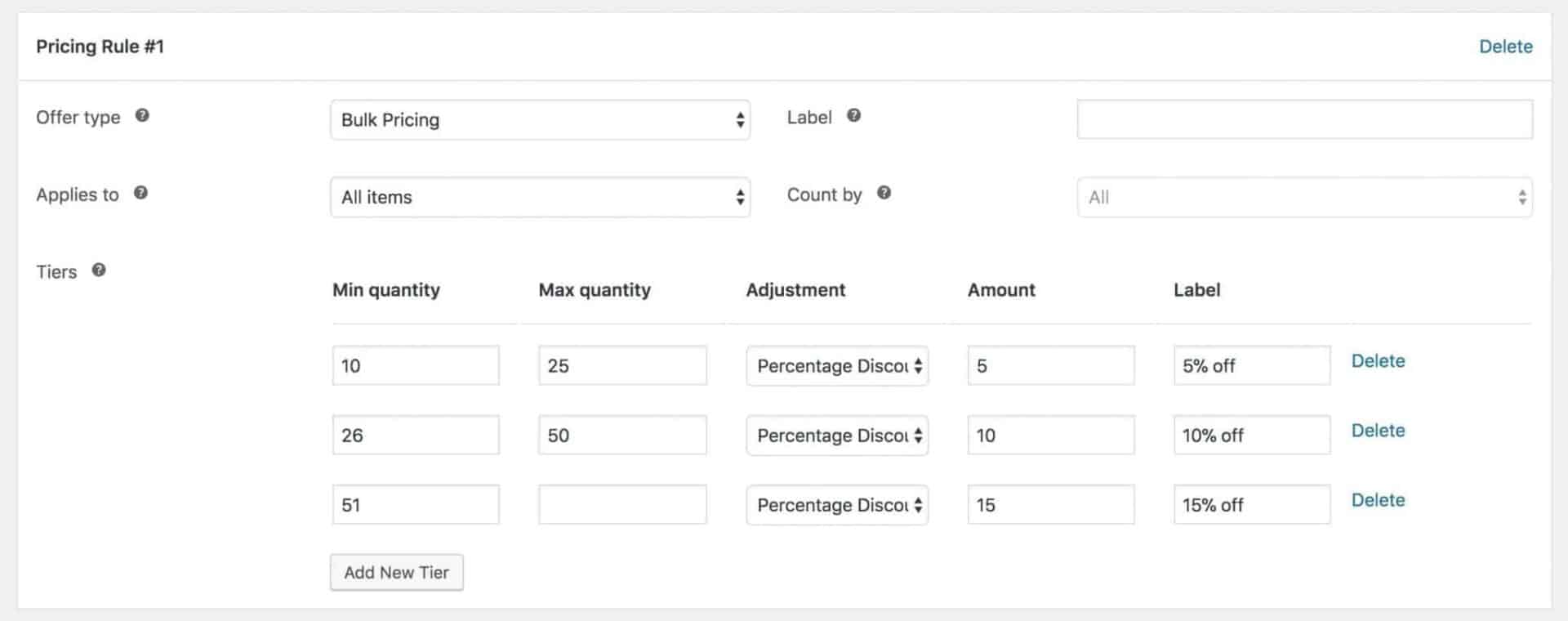Click the empty Max quantity field in 51 tier
The height and width of the screenshot is (621, 1568).
pyautogui.click(x=622, y=504)
